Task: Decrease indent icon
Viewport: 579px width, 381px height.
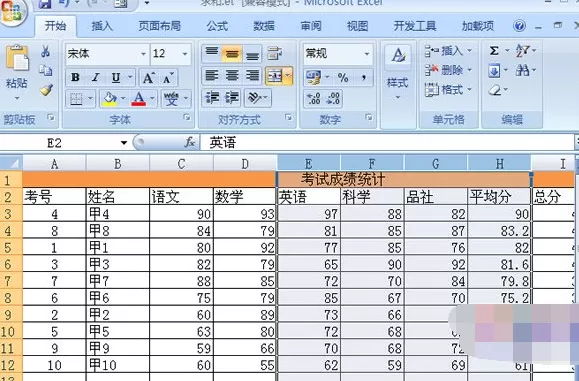Action: [x=212, y=98]
